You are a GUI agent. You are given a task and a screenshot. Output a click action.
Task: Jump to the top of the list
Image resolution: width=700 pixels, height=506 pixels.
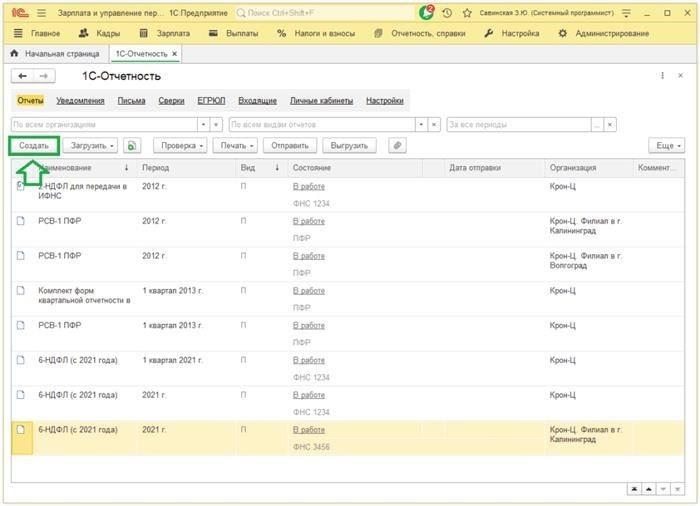(x=634, y=489)
